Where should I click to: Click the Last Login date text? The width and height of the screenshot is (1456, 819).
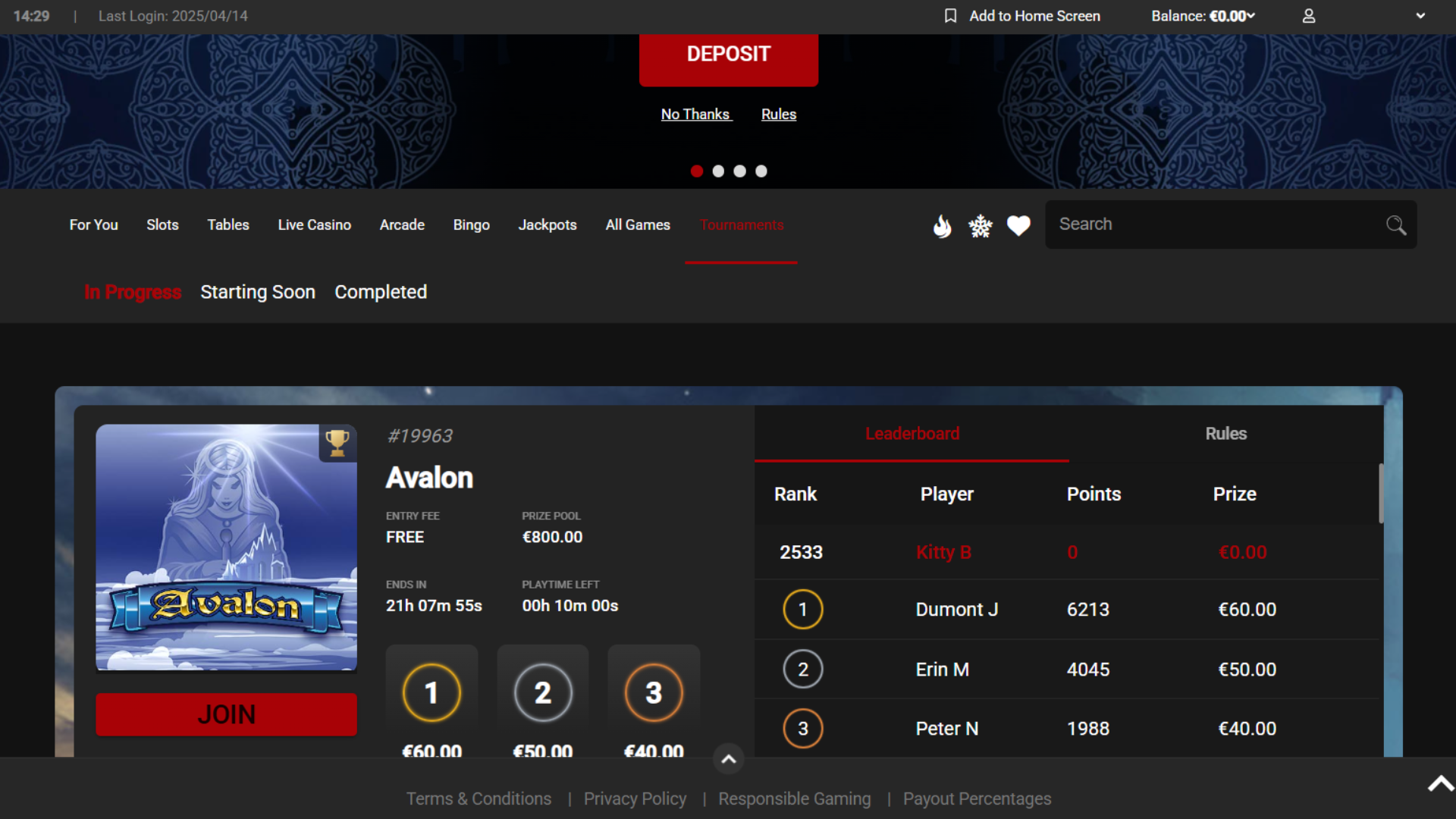[x=173, y=16]
